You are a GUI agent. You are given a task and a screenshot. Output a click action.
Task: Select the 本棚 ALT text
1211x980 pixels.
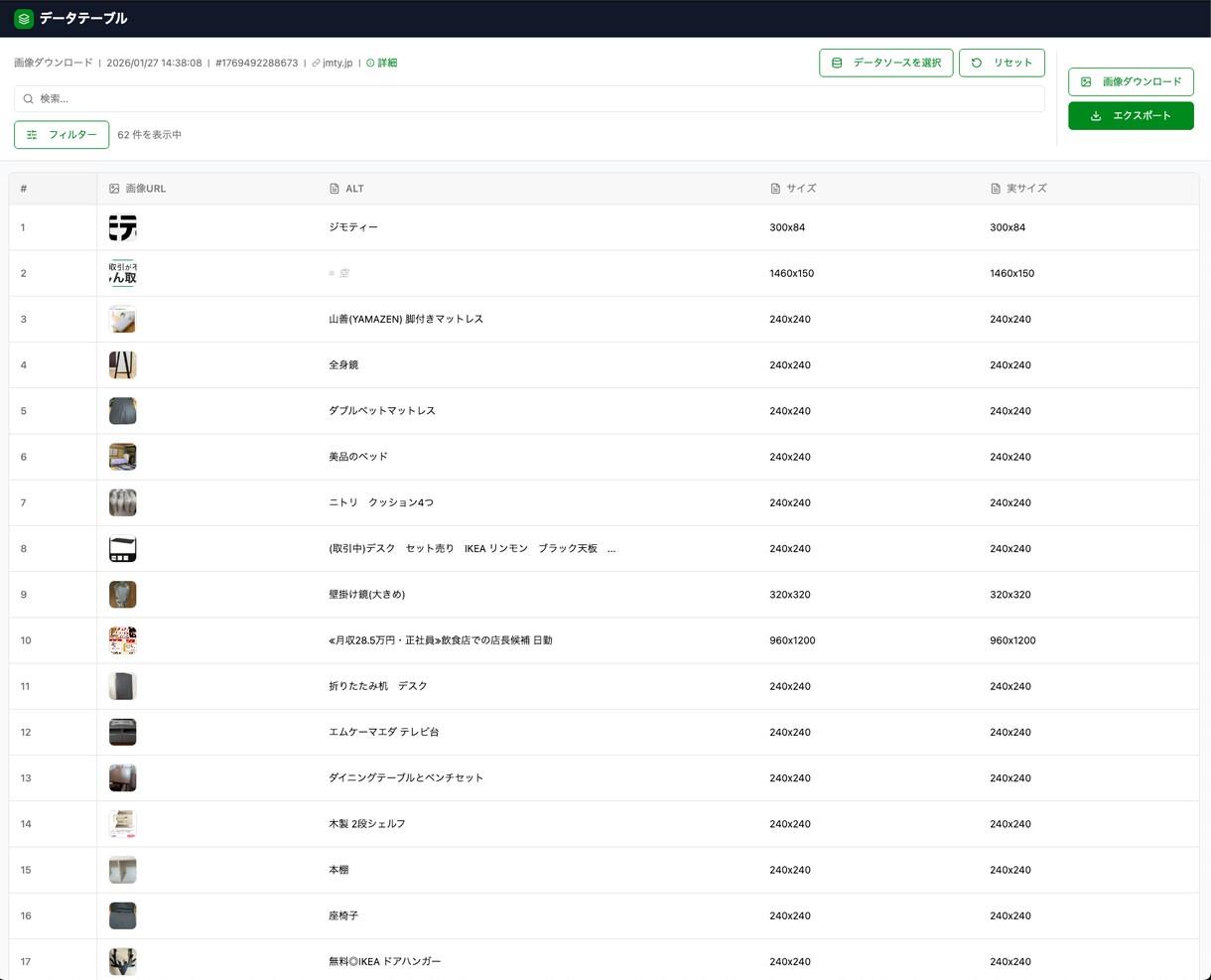[x=338, y=870]
